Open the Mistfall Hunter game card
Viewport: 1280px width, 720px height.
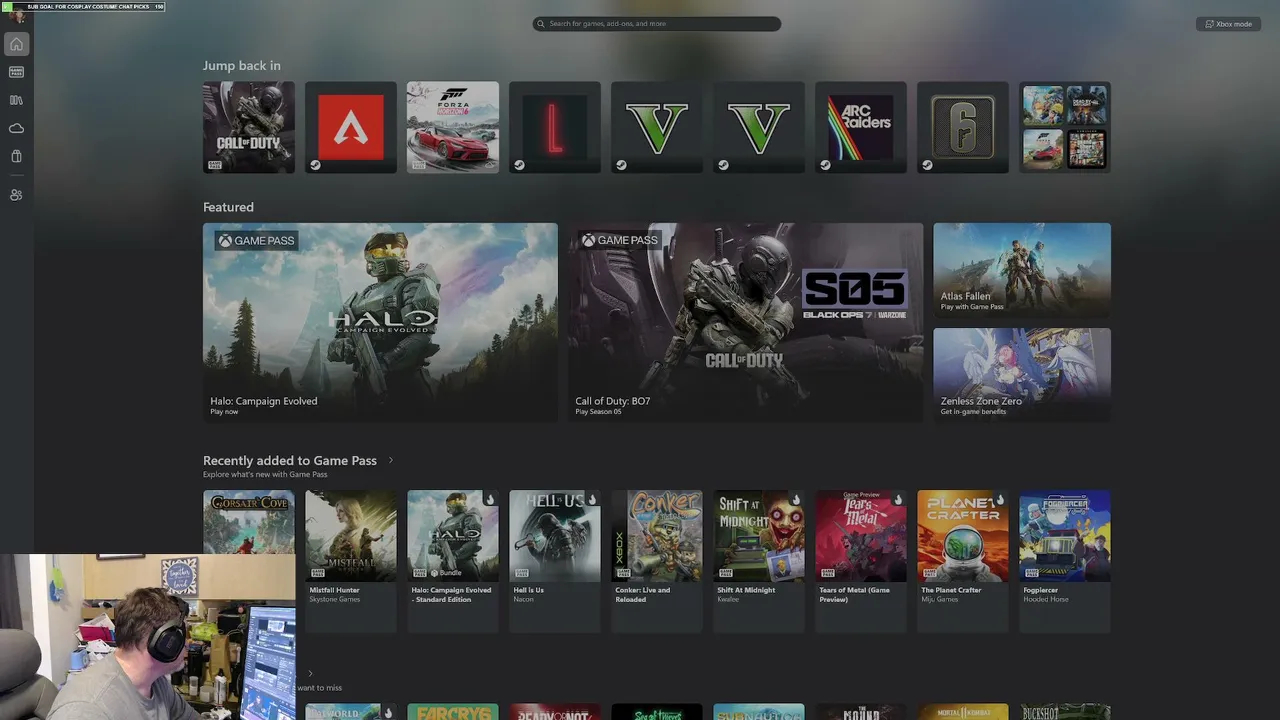click(x=351, y=561)
